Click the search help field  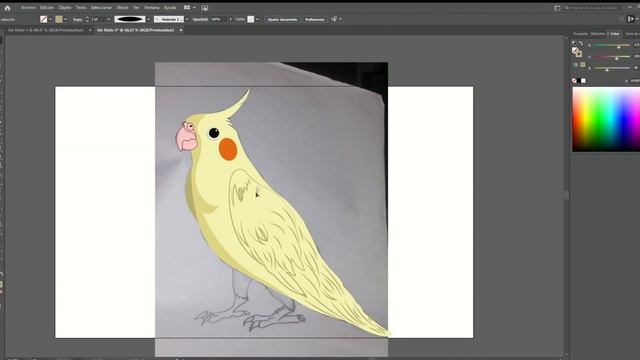click(594, 8)
